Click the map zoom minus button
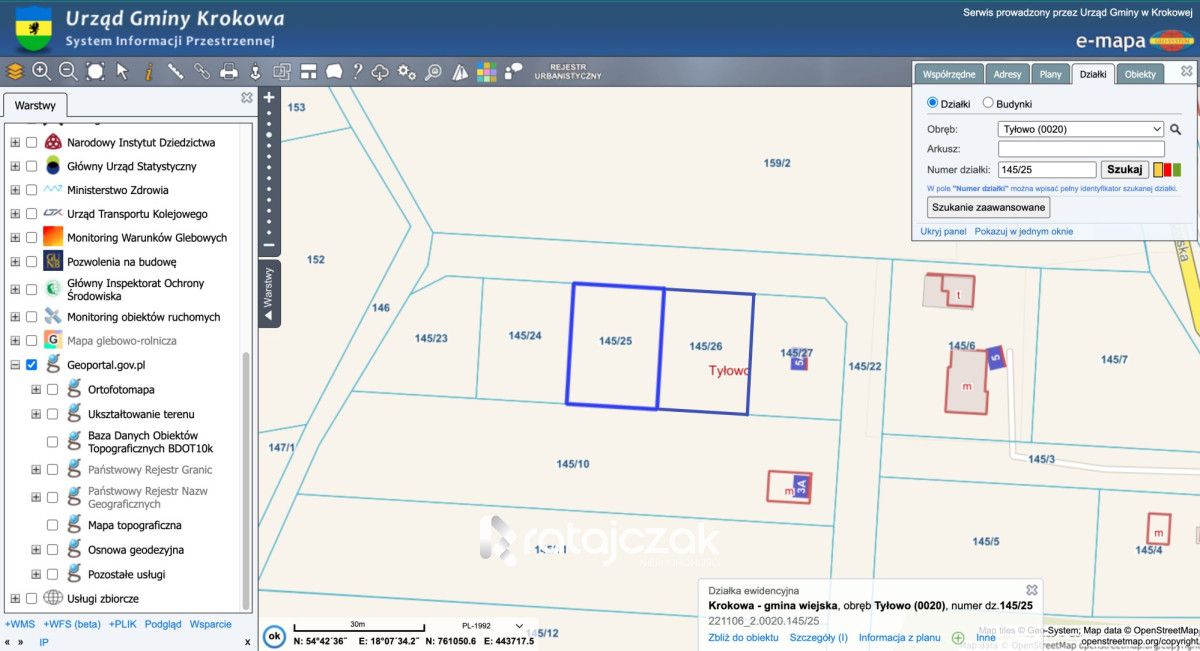The image size is (1200, 651). (269, 245)
